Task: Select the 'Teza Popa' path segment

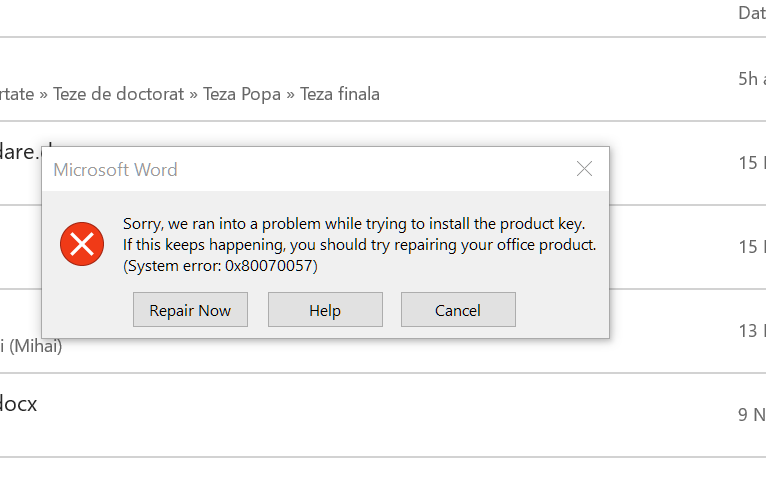Action: (x=242, y=94)
